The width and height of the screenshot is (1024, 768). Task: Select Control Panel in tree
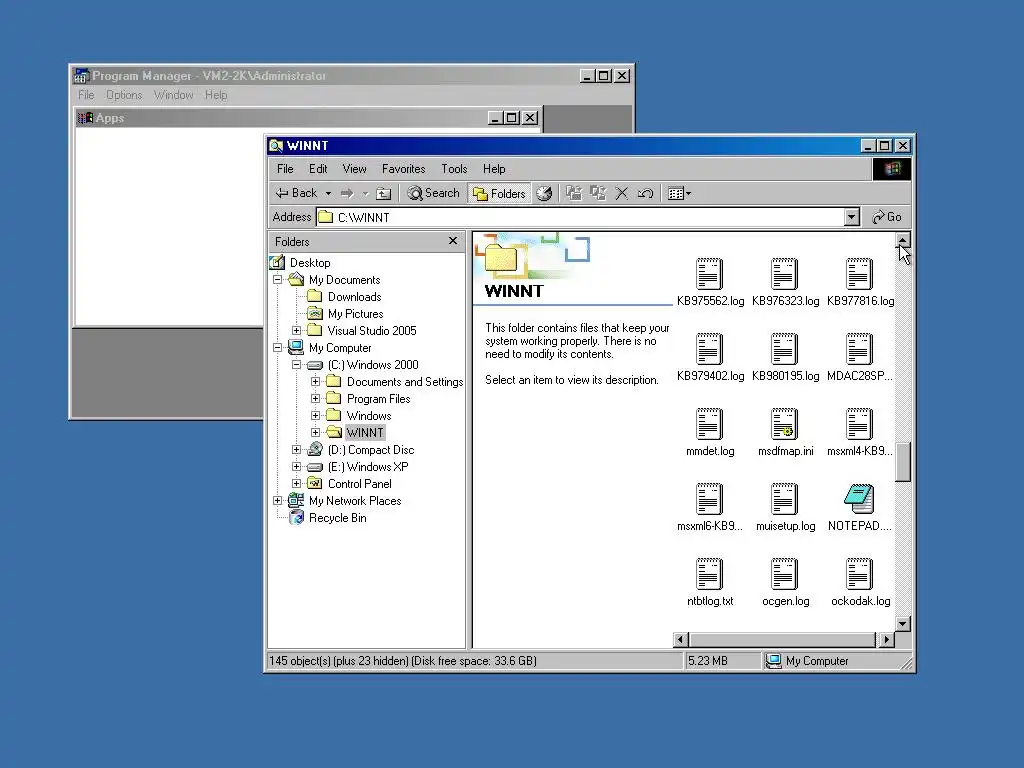(x=359, y=483)
